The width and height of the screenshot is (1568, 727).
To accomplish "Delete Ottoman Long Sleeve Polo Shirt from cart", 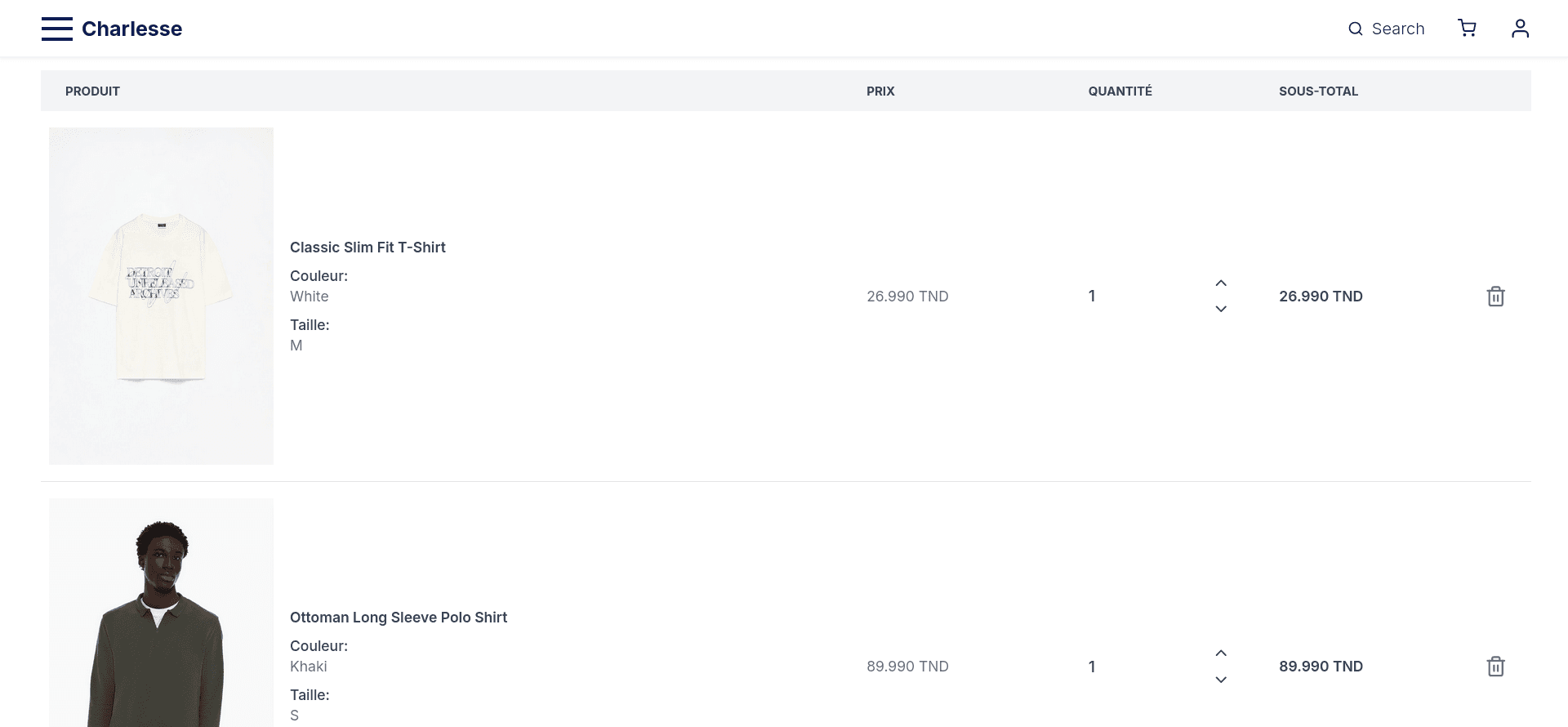I will [x=1495, y=667].
